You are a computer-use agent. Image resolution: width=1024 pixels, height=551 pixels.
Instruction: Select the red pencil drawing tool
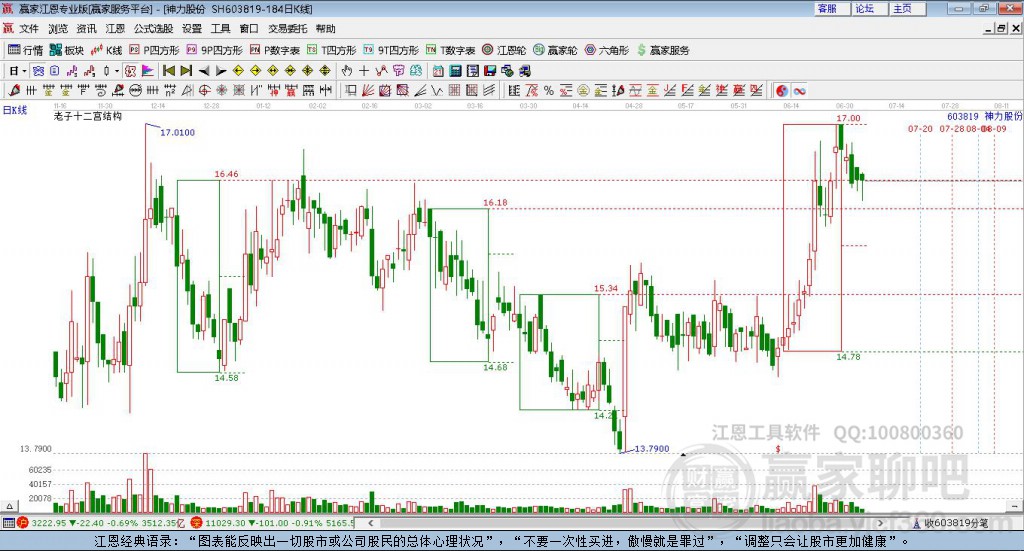[x=14, y=90]
